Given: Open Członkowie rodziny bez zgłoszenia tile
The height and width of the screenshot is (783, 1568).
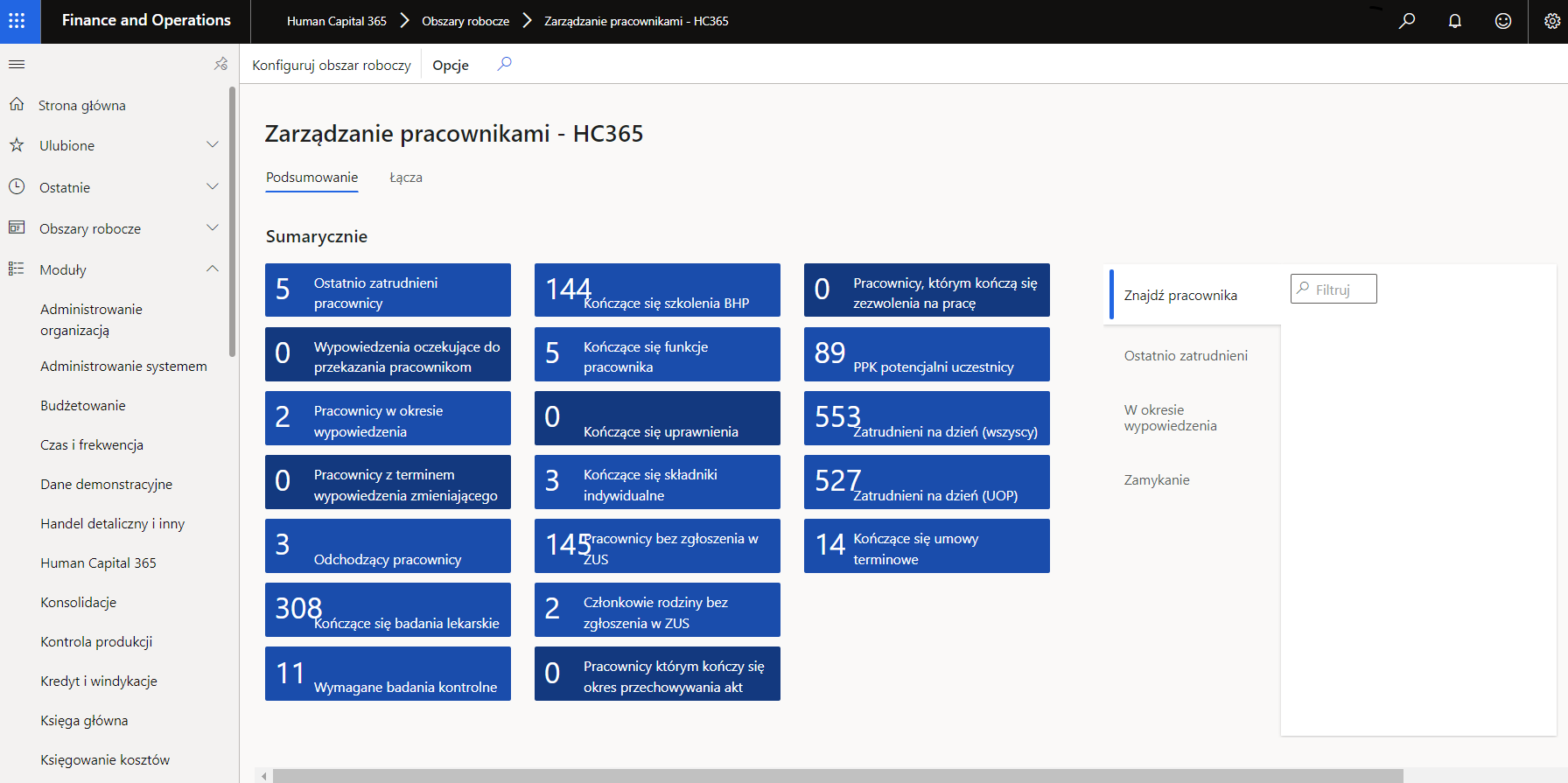Looking at the screenshot, I should (x=657, y=610).
